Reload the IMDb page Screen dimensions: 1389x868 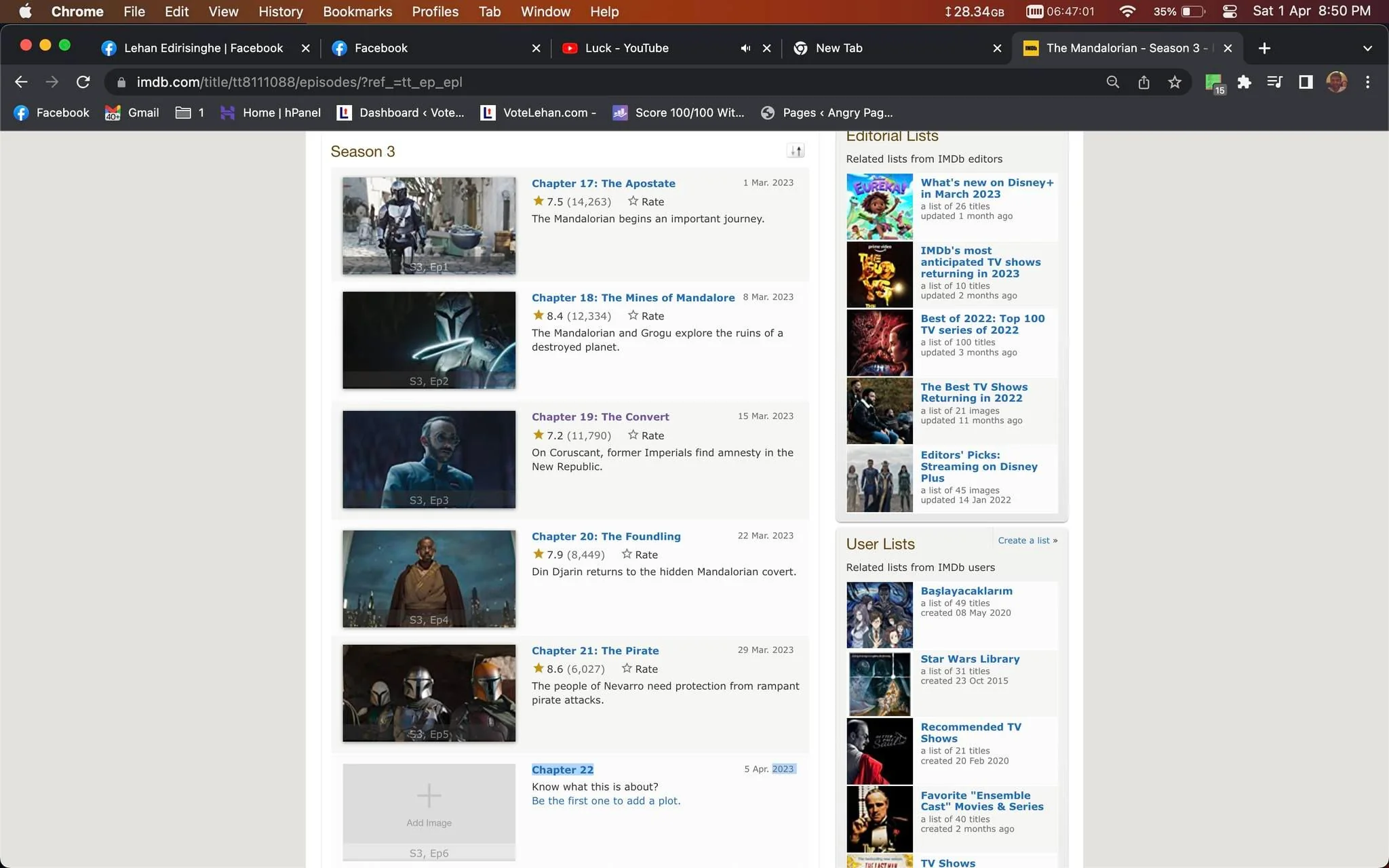[x=83, y=82]
